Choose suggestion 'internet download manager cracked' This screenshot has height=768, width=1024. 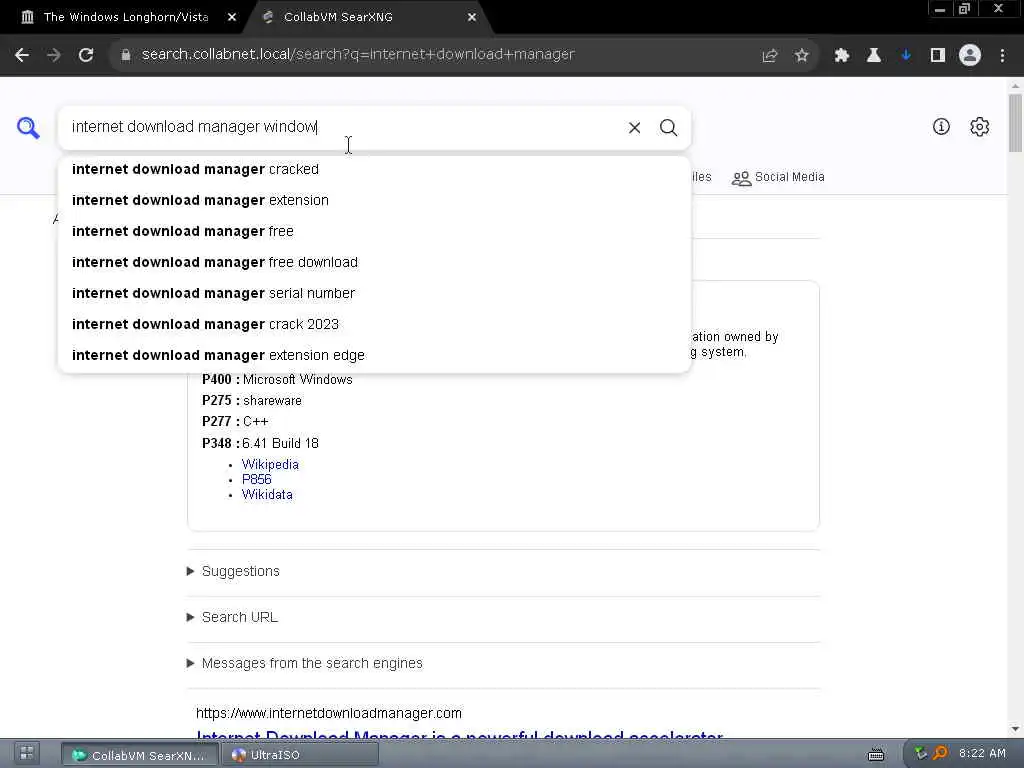tap(374, 169)
